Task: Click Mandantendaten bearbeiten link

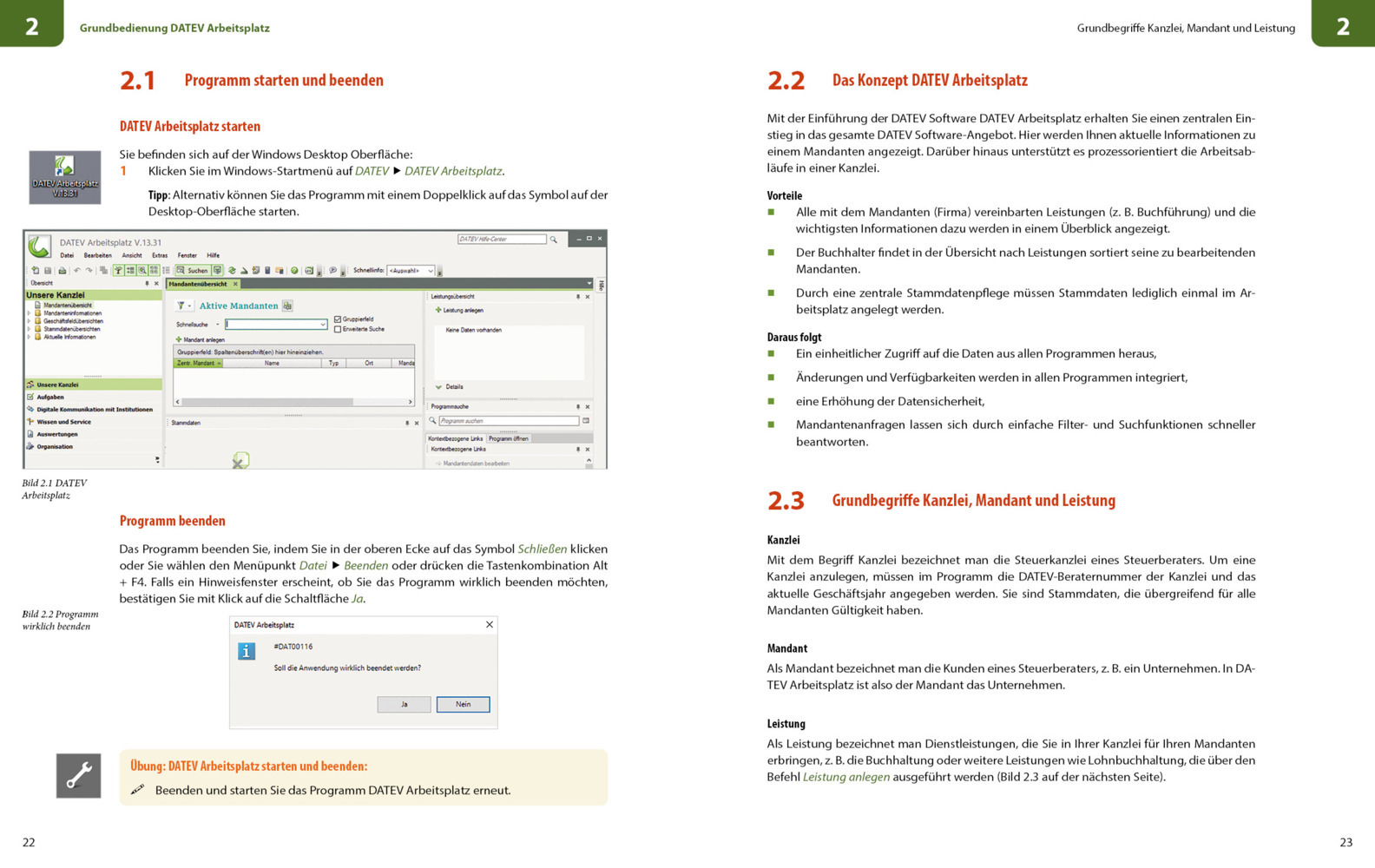Action: [x=472, y=464]
